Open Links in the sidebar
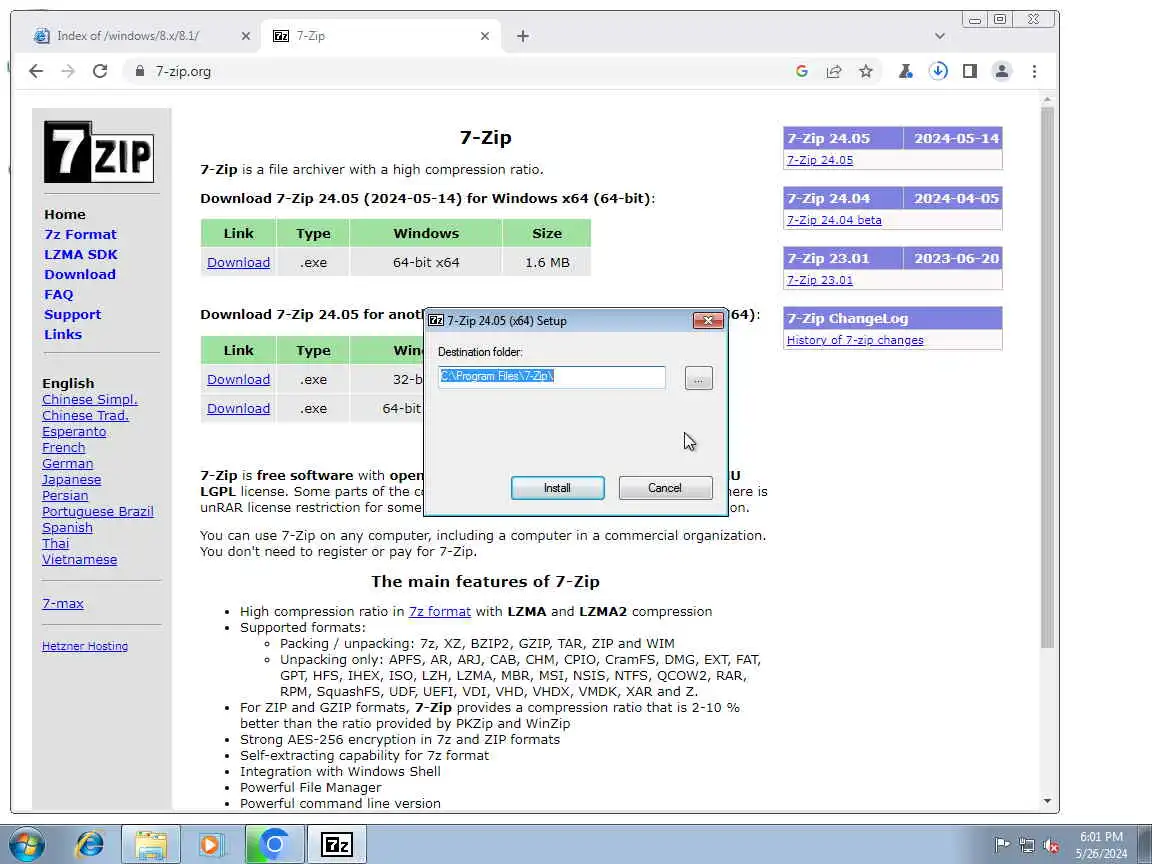This screenshot has height=864, width=1152. 63,334
